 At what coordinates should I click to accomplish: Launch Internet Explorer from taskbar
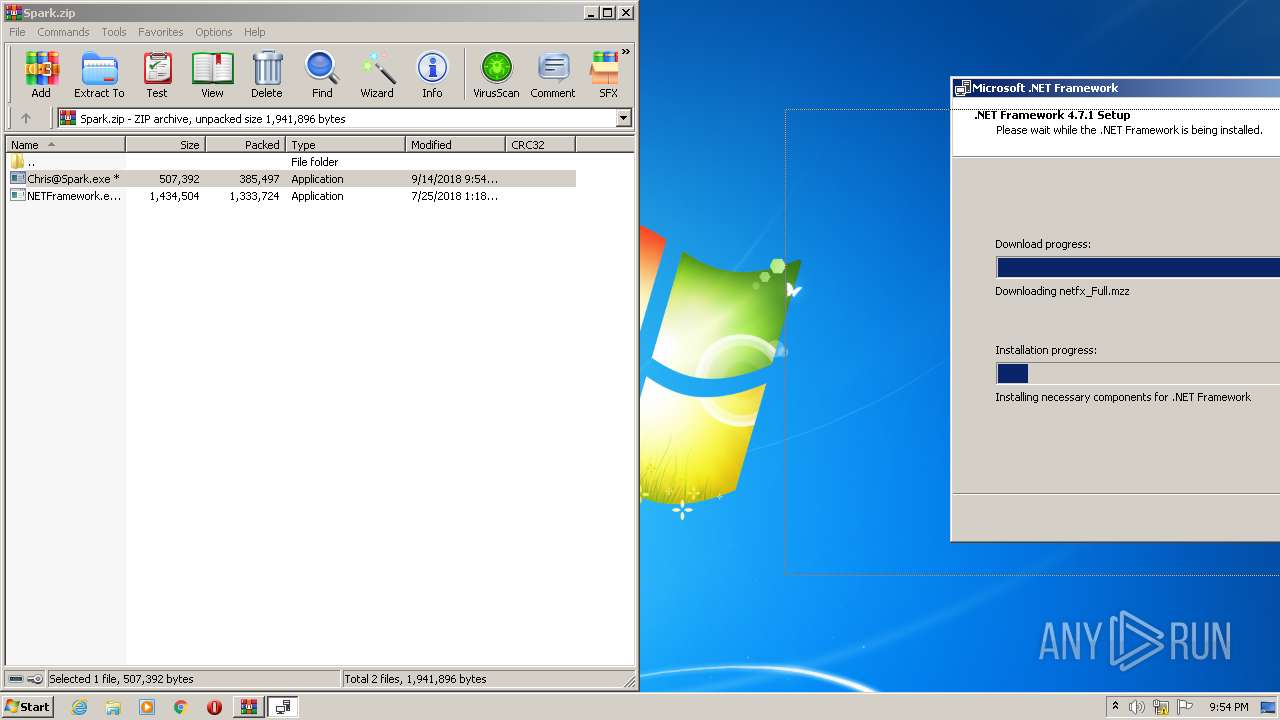(x=79, y=707)
